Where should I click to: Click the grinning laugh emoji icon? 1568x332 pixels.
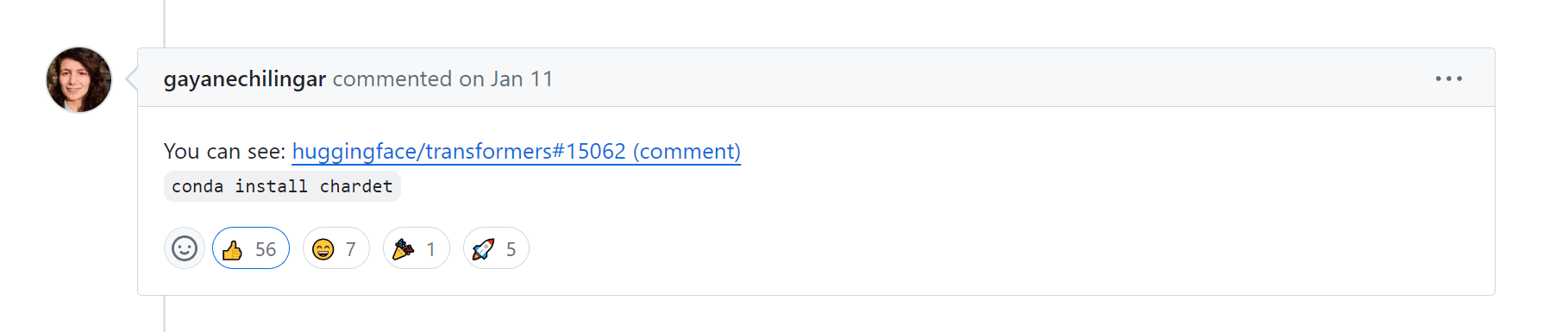(x=323, y=250)
